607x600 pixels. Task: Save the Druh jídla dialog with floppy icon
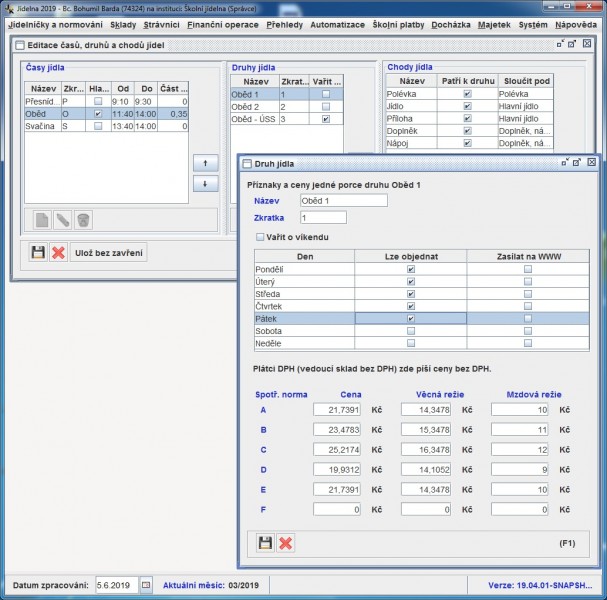point(266,543)
